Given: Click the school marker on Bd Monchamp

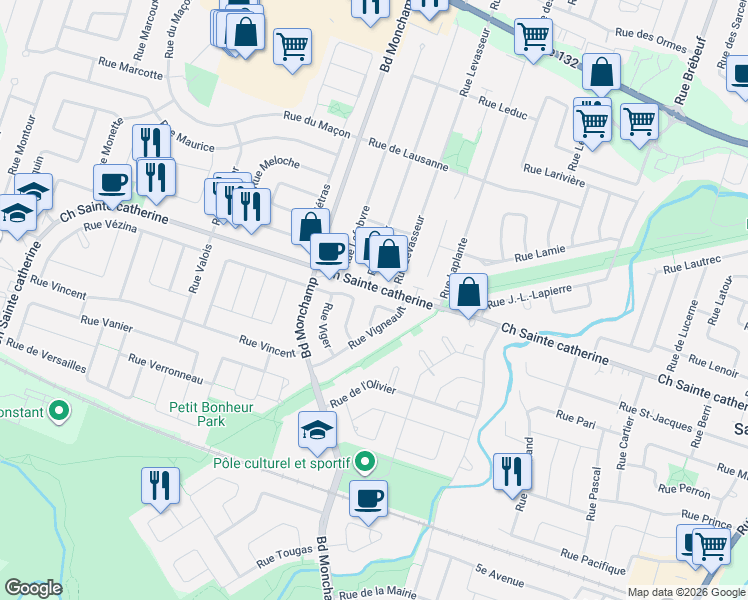Looking at the screenshot, I should pos(317,432).
